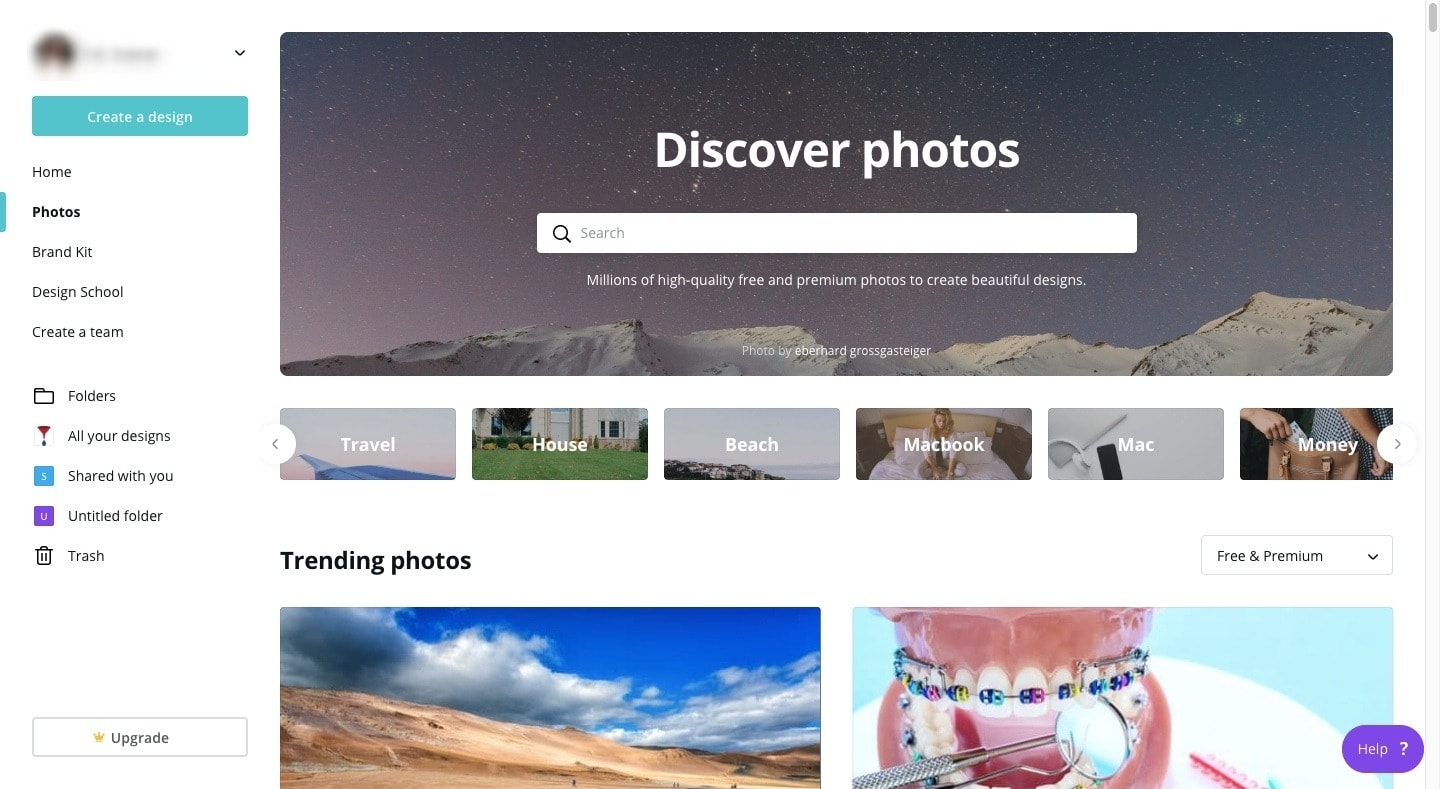This screenshot has width=1440, height=789.
Task: Click the Upgrade button
Action: [x=140, y=737]
